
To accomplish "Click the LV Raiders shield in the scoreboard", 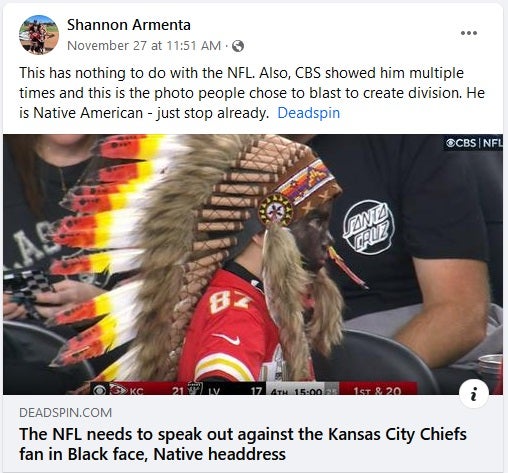I will [x=195, y=389].
